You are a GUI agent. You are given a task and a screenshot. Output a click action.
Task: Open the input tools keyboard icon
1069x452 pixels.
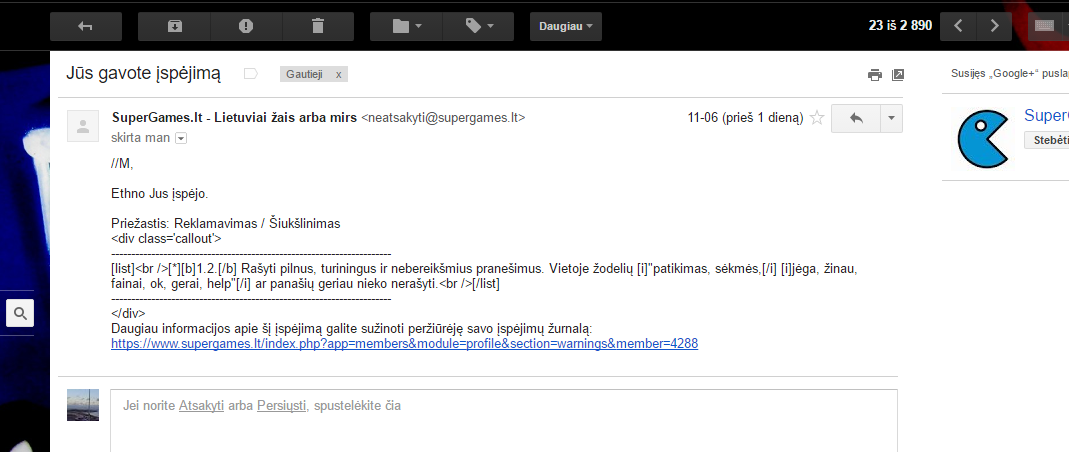pyautogui.click(x=1044, y=27)
